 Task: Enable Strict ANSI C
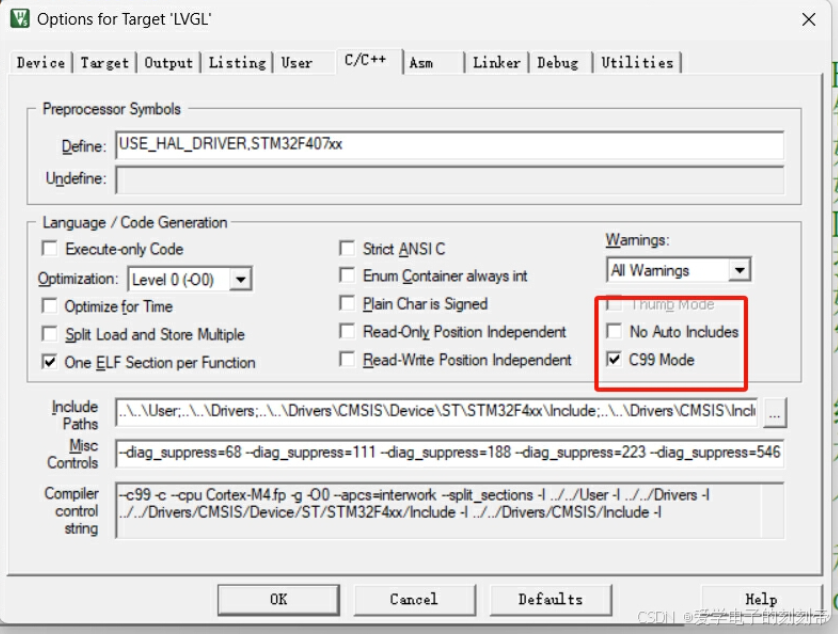[347, 249]
